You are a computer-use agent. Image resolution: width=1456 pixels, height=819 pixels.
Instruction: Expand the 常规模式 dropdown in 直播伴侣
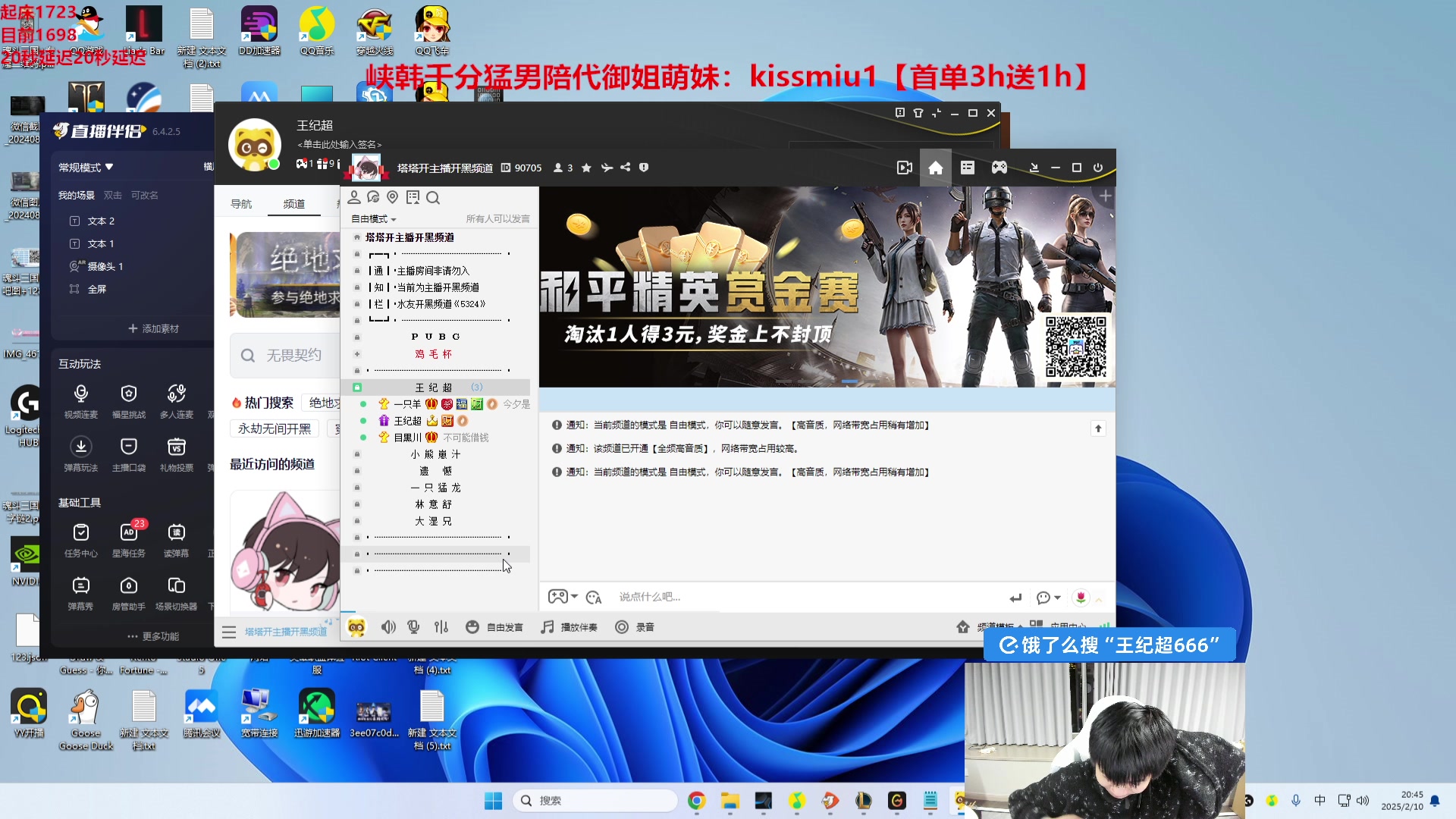pyautogui.click(x=86, y=168)
